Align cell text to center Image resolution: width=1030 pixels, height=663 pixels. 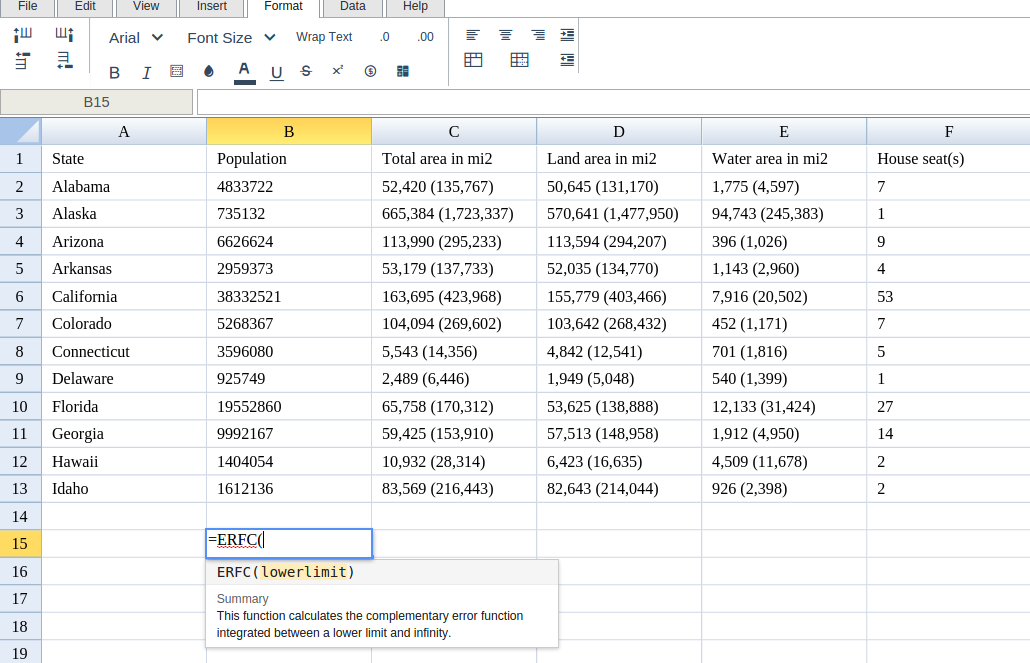coord(506,35)
